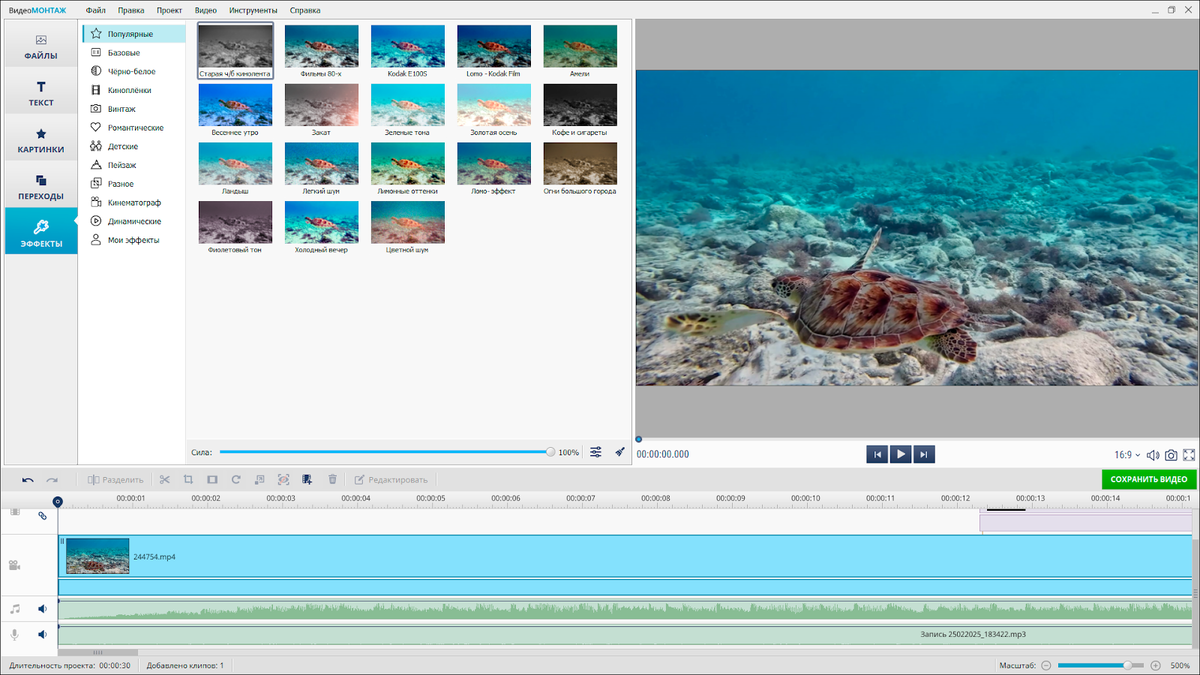Viewport: 1200px width, 675px height.
Task: Click the video track camera icon
Action: point(15,565)
